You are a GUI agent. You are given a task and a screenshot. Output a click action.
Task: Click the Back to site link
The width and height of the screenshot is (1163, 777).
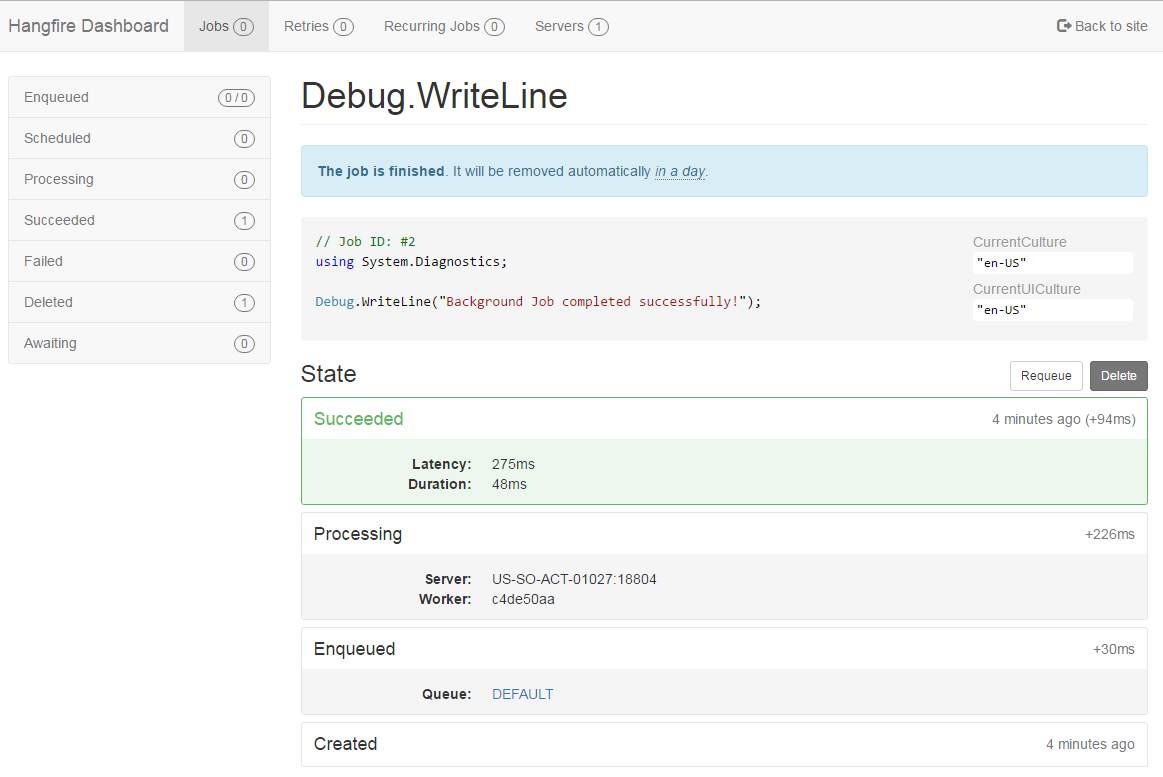[x=1101, y=26]
